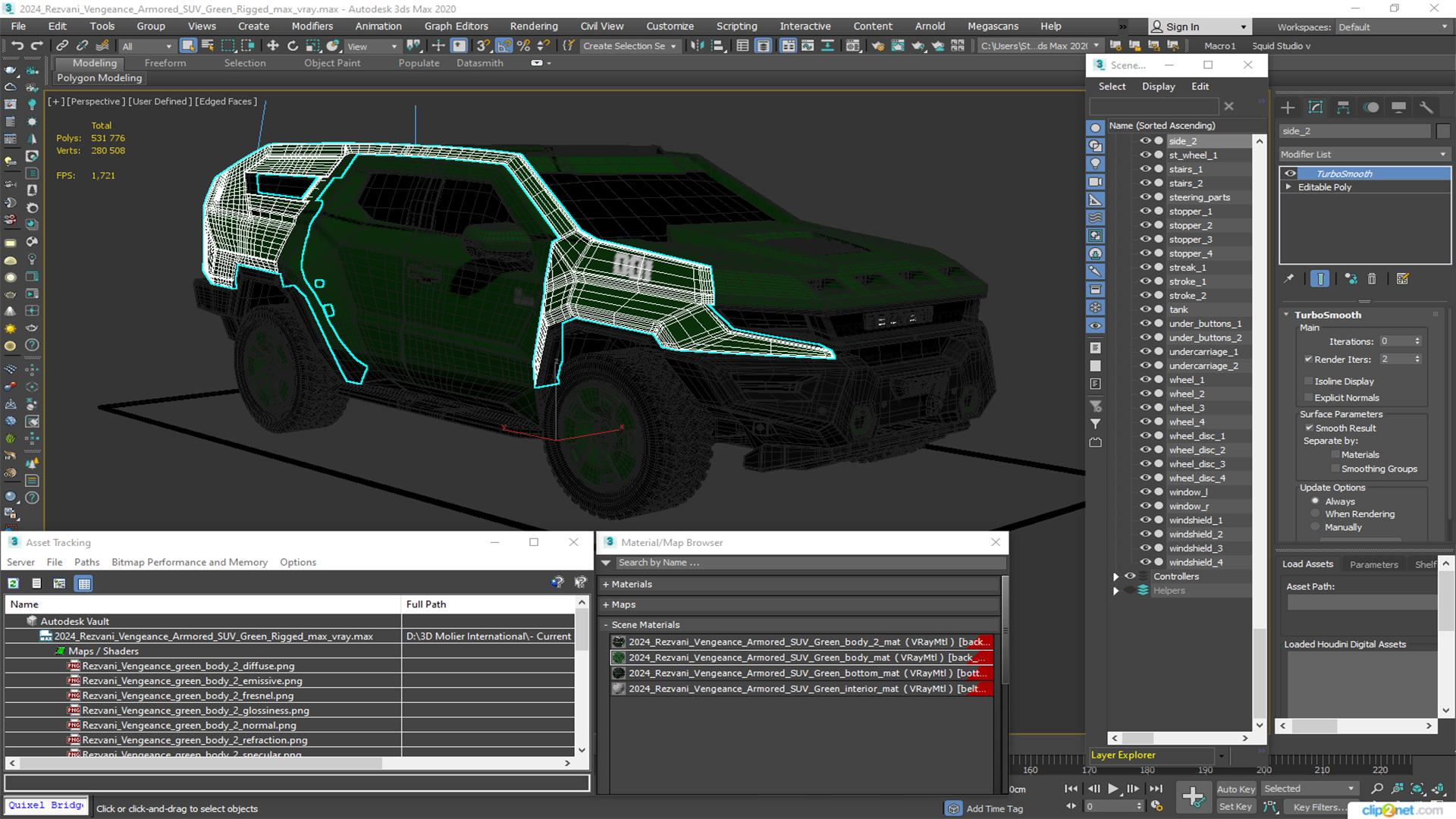Click the Mirror tool icon
Image resolution: width=1456 pixels, height=819 pixels.
pyautogui.click(x=697, y=45)
